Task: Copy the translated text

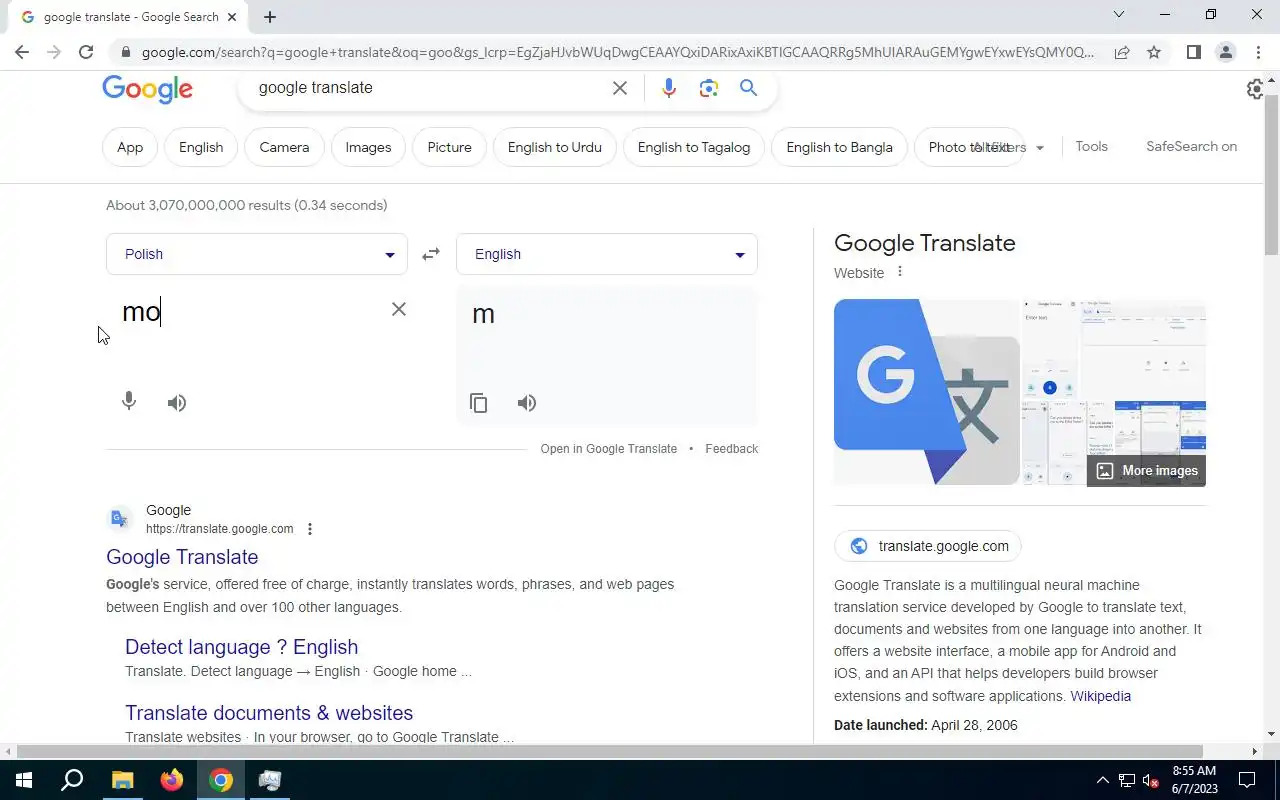Action: pyautogui.click(x=479, y=403)
